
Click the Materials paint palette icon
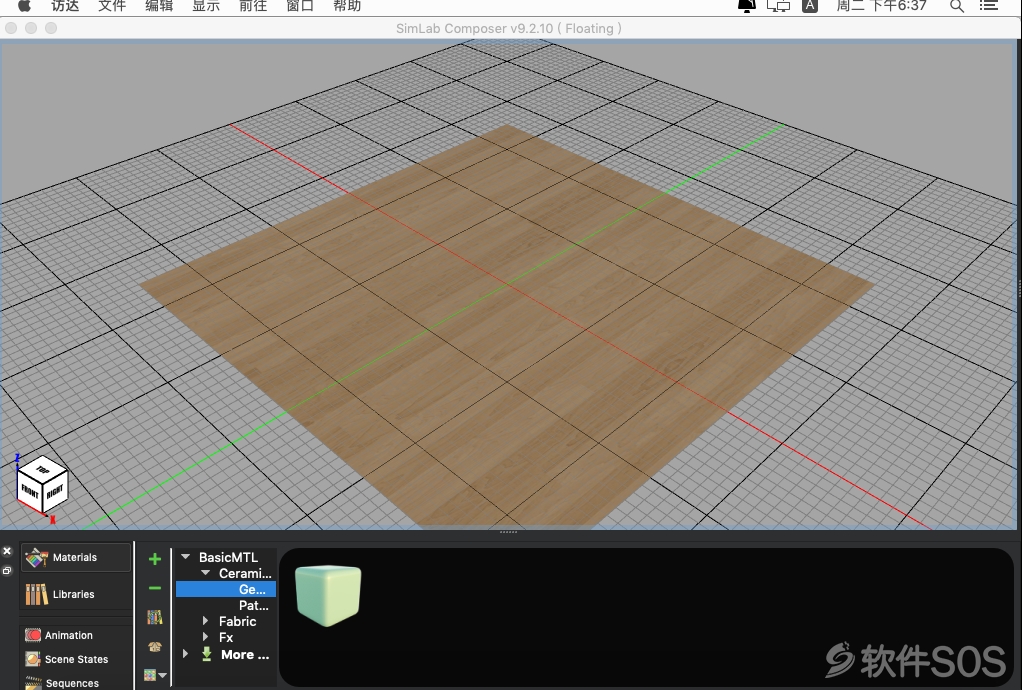click(36, 558)
